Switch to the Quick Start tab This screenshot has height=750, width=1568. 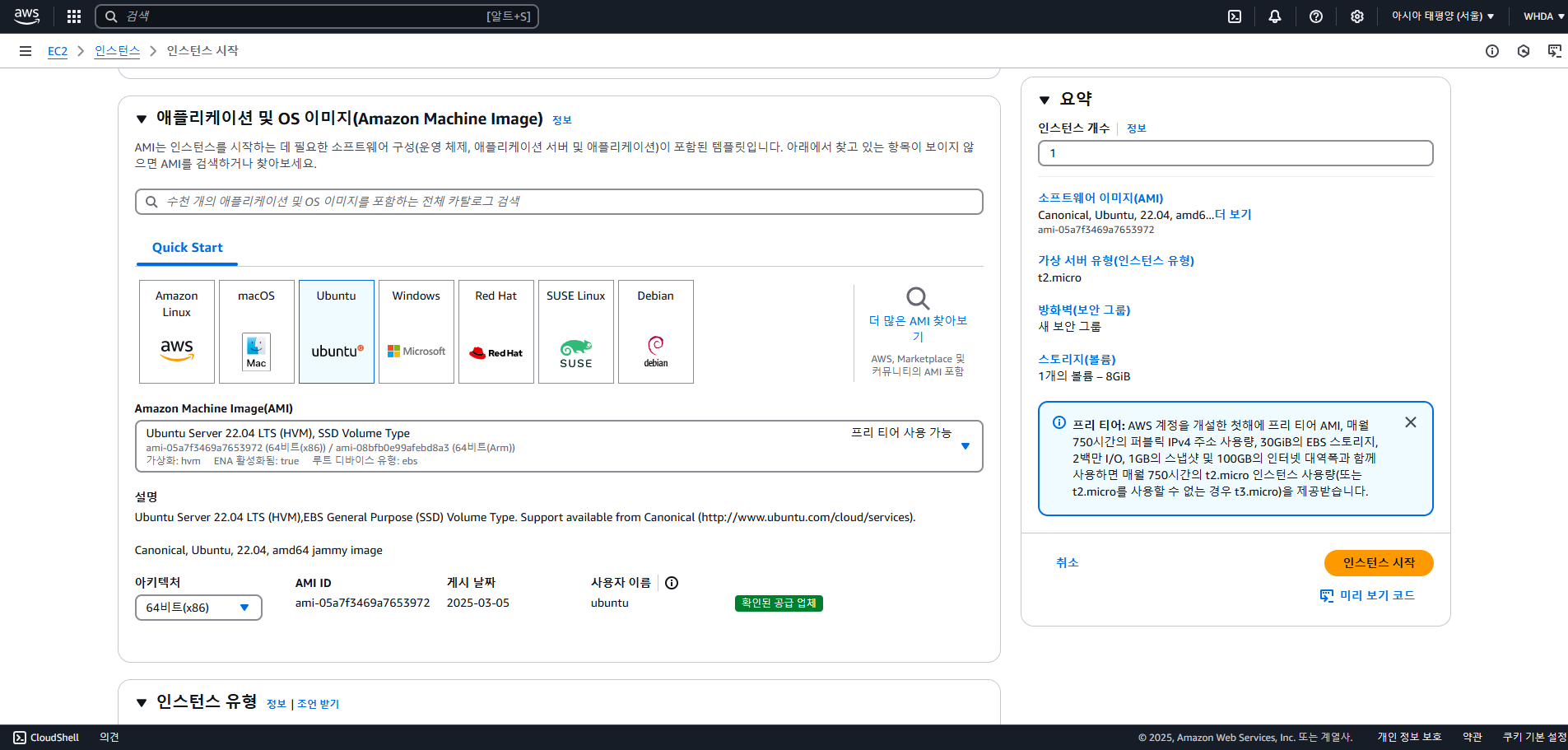tap(188, 248)
